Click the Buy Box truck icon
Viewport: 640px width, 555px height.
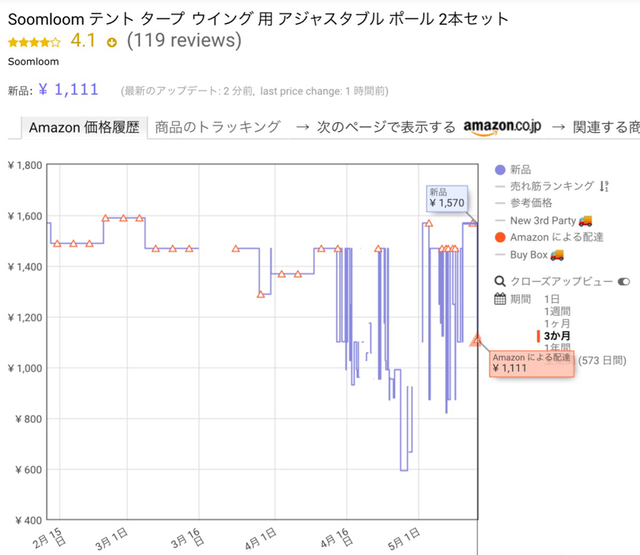(557, 255)
